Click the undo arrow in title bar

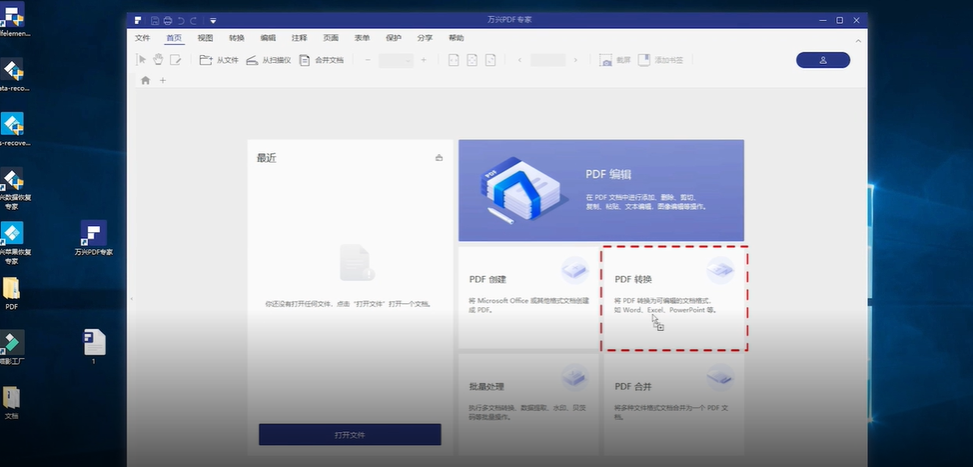pos(181,20)
